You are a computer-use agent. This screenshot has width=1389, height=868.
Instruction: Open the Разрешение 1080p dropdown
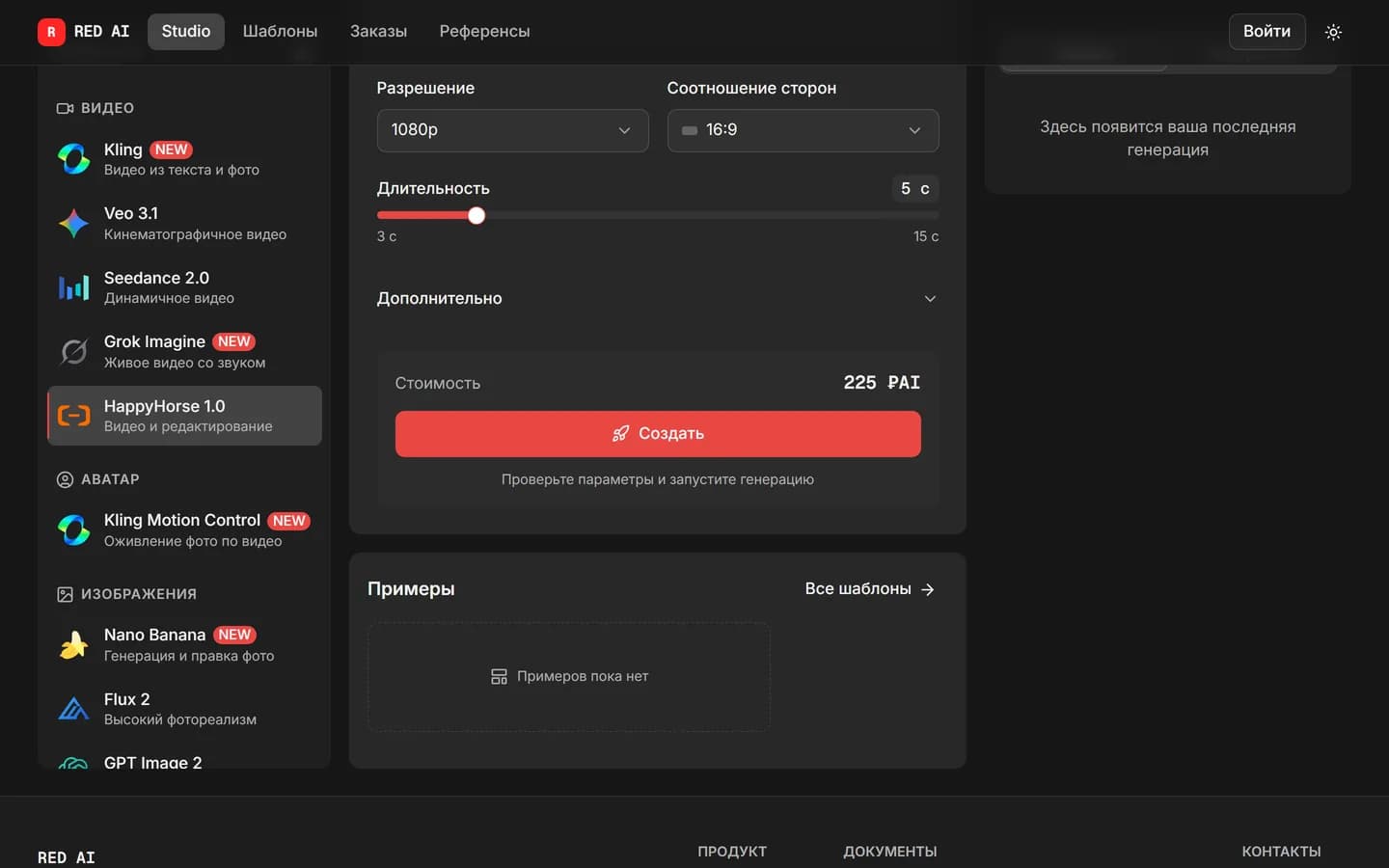[512, 130]
